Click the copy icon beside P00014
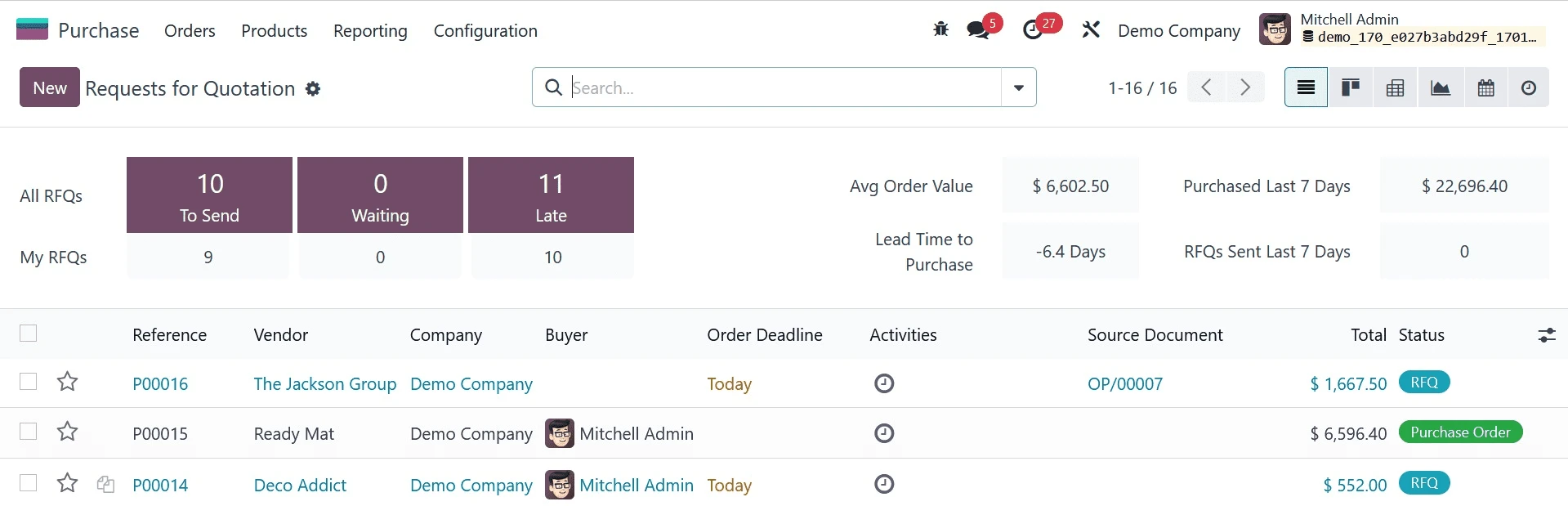The height and width of the screenshot is (506, 1568). coord(105,485)
